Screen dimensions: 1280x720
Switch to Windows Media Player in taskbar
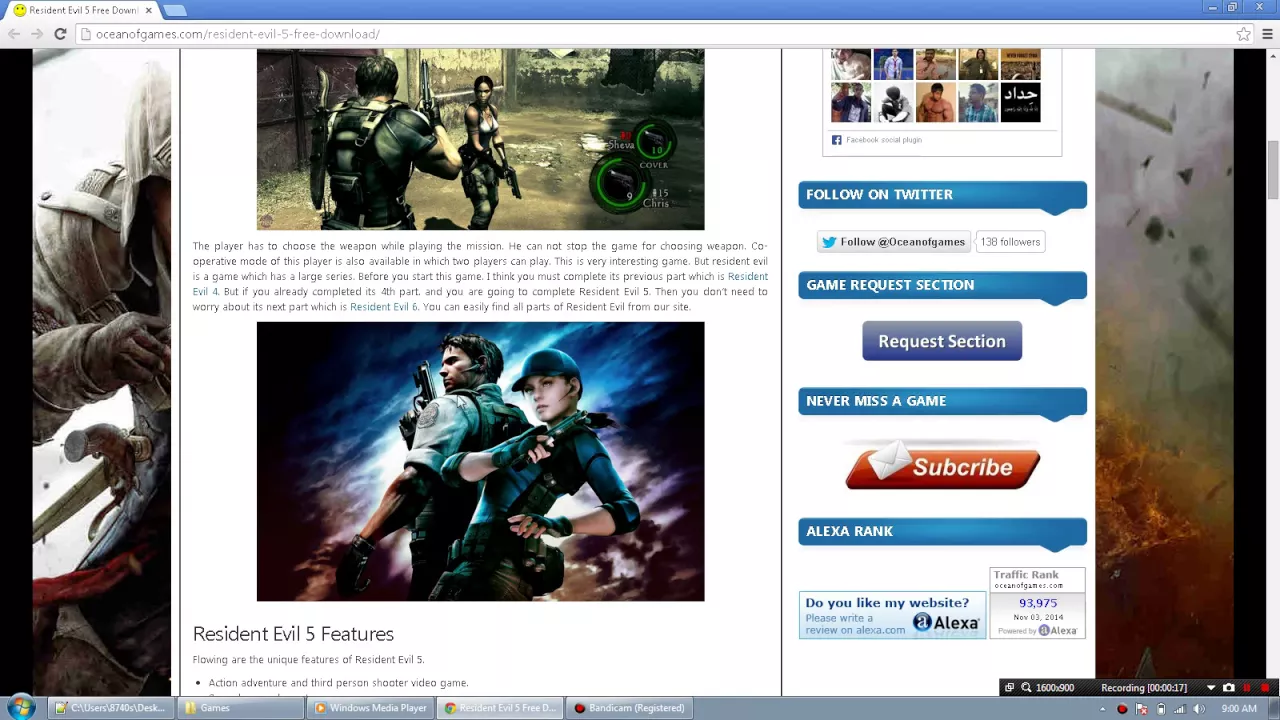[370, 708]
